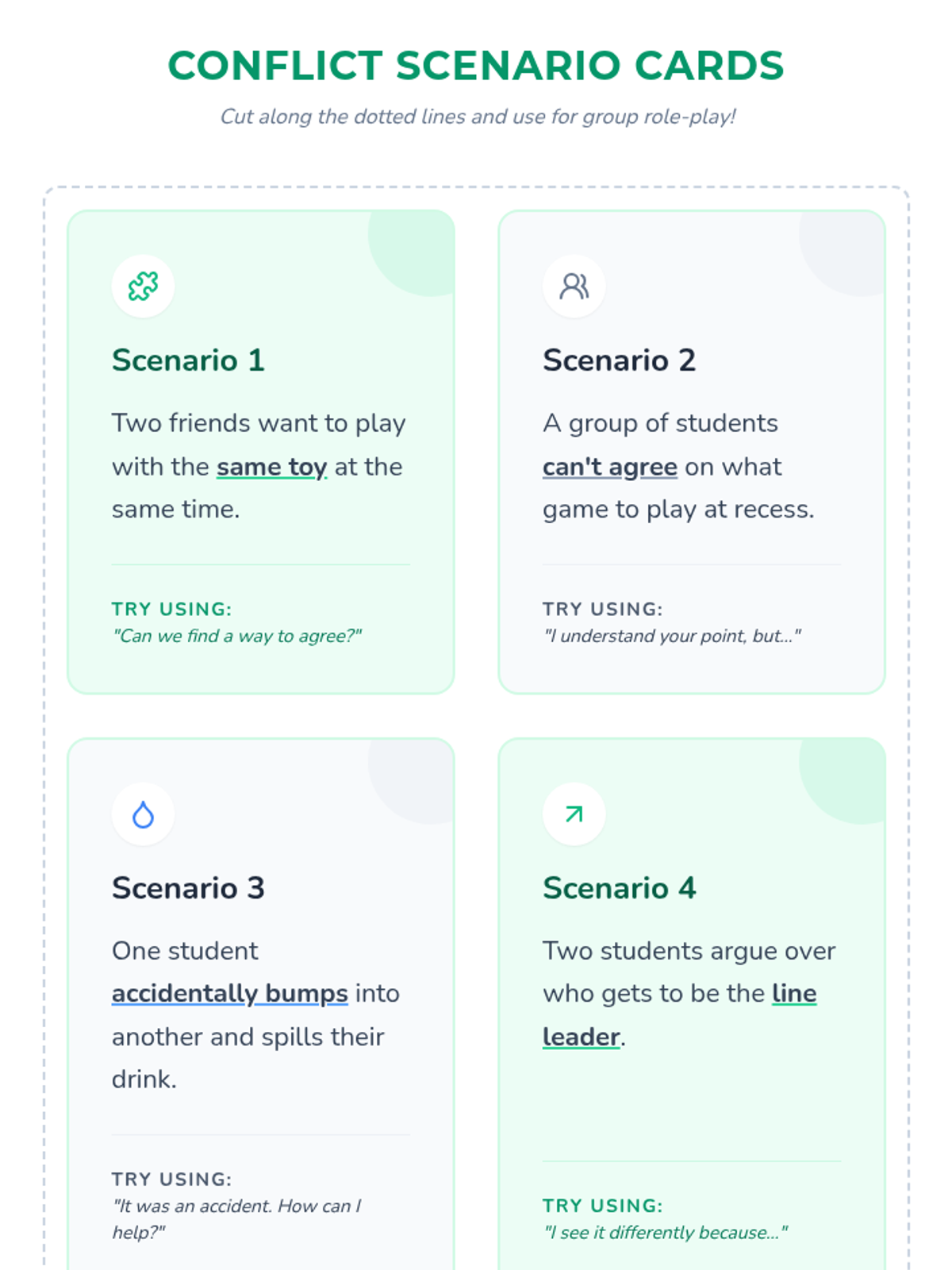952x1270 pixels.
Task: Click the water droplet icon in Scenario 3
Action: coord(143,814)
